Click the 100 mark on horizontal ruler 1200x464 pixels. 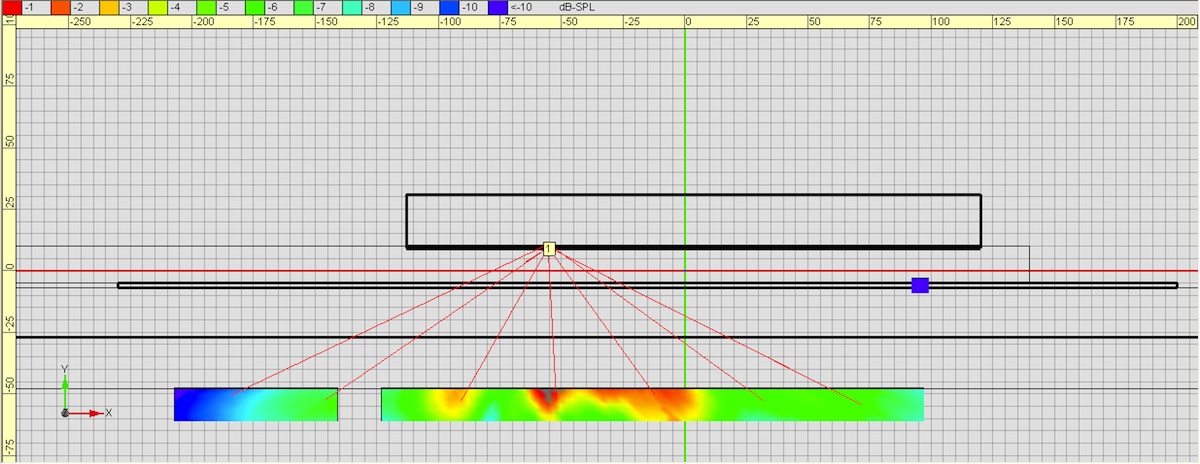[943, 21]
